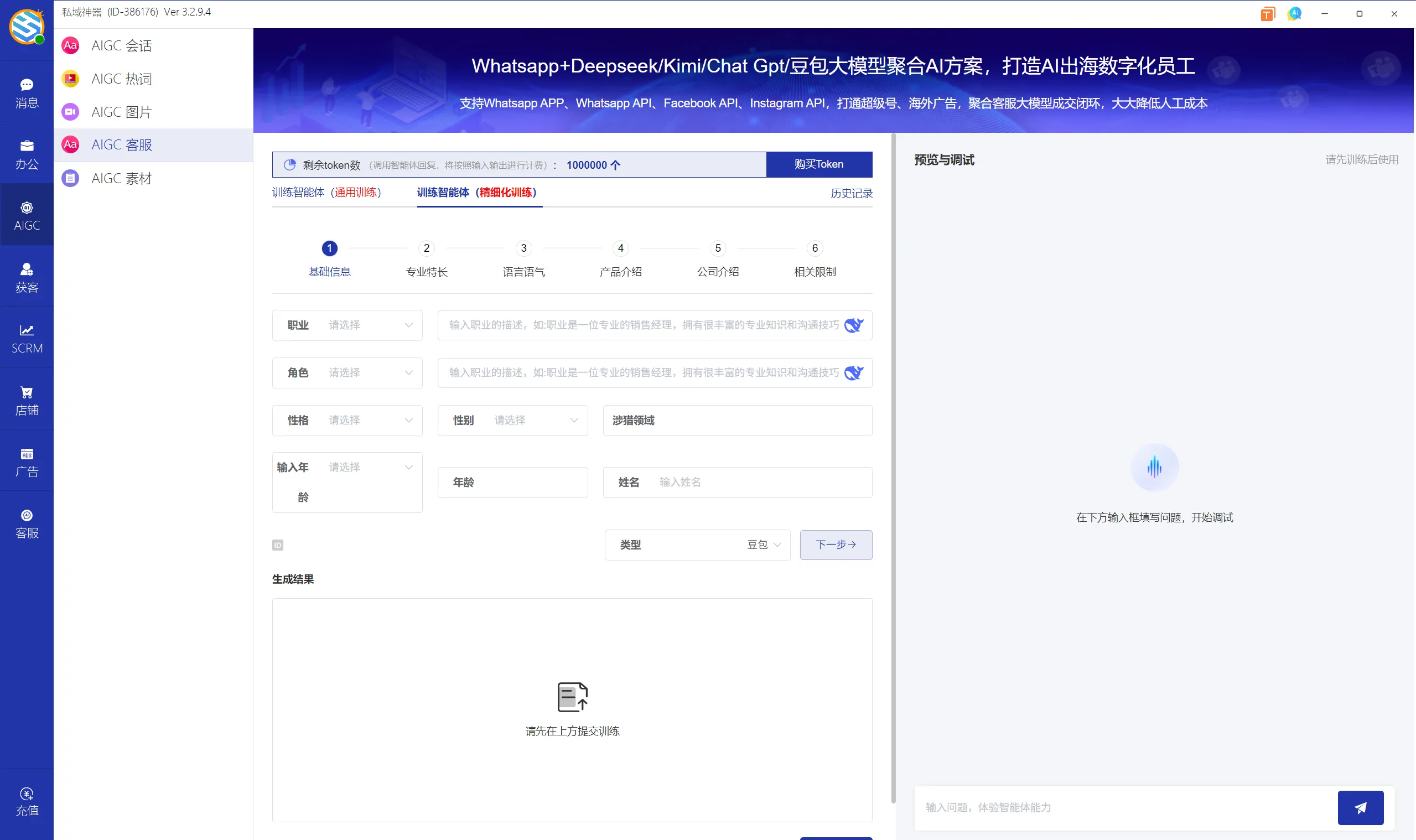Open the 充值 recharge page

click(x=27, y=800)
